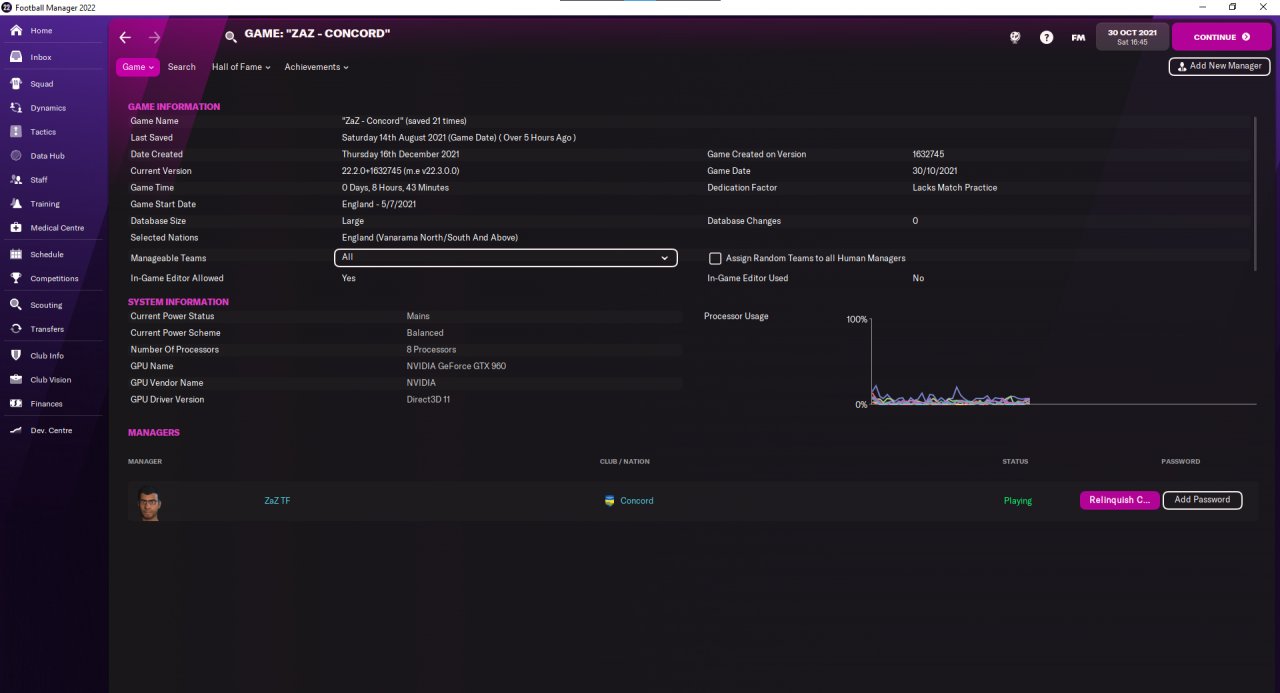Expand the Game menu dropdown

(138, 67)
